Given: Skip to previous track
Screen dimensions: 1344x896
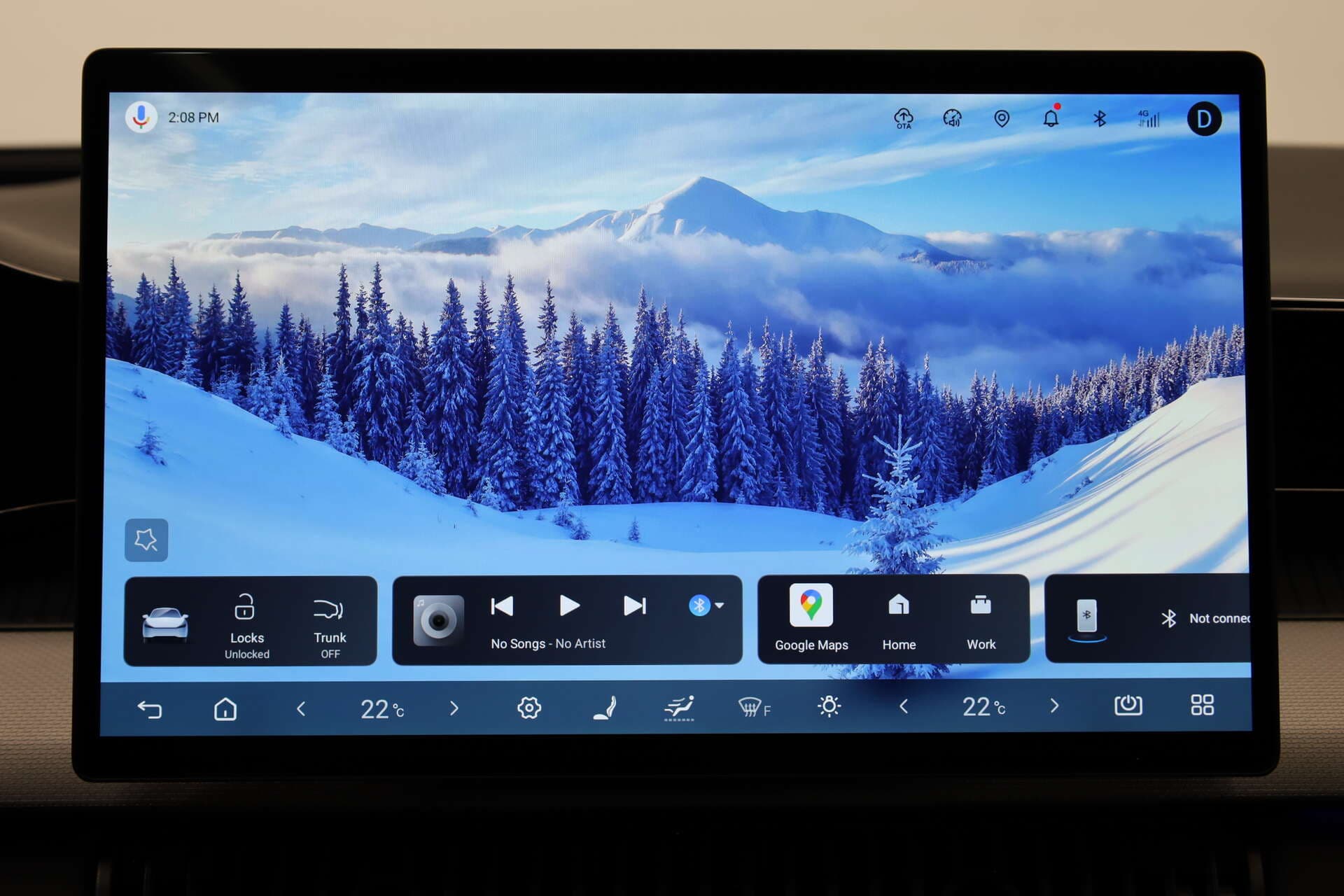Looking at the screenshot, I should coord(503,605).
